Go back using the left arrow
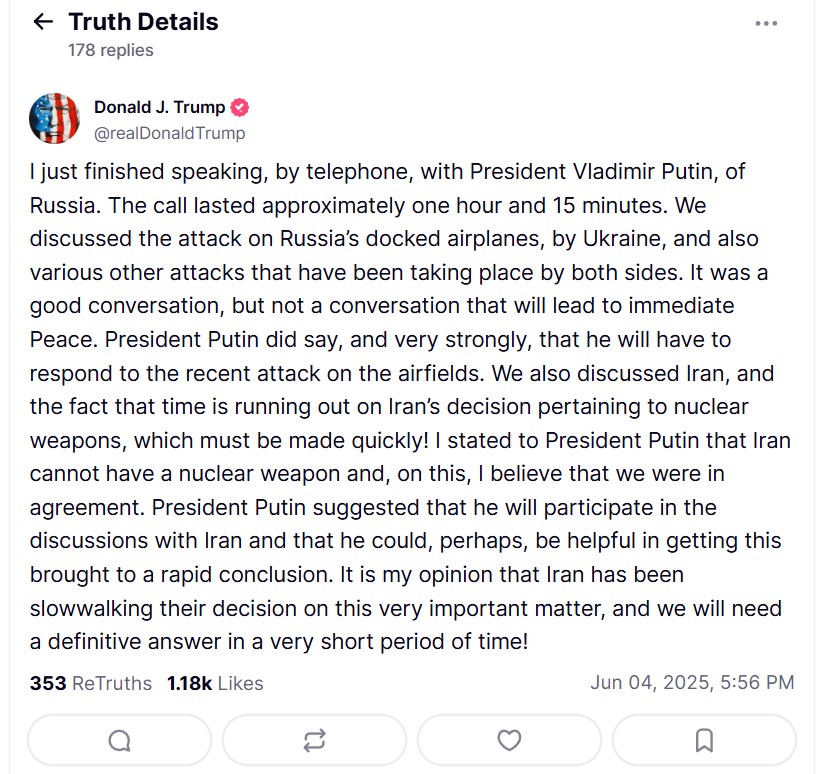 coord(42,22)
